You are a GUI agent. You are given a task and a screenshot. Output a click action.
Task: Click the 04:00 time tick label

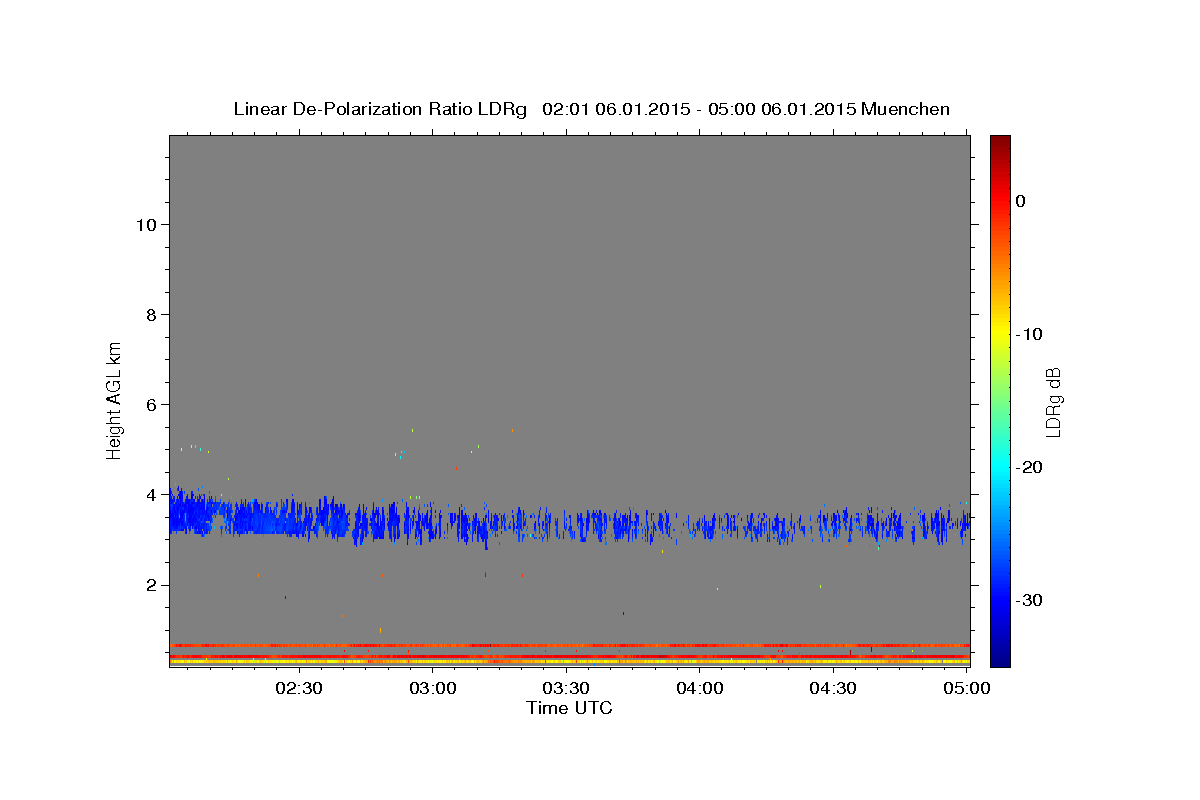(700, 688)
